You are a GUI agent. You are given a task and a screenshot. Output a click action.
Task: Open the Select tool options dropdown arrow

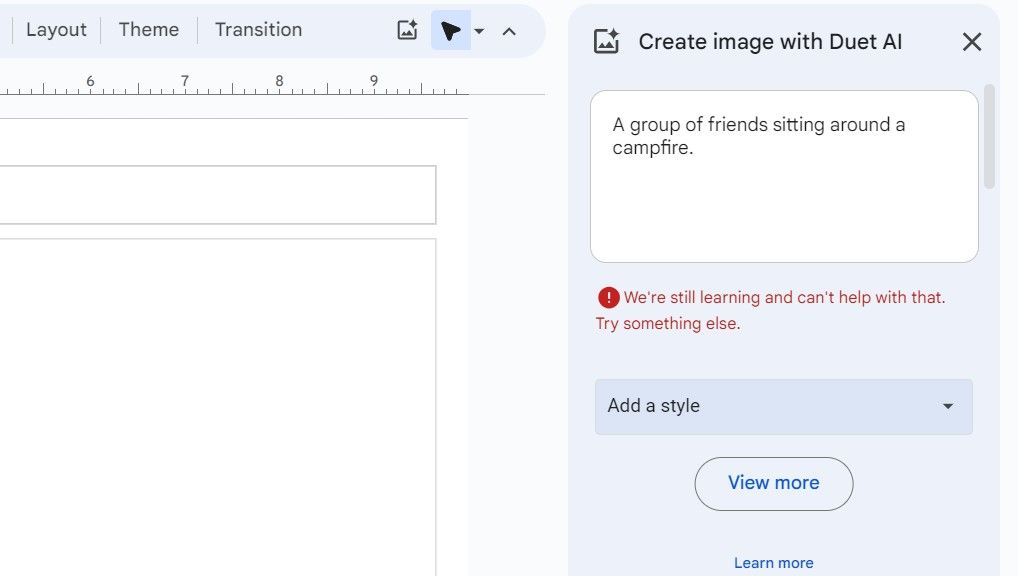click(479, 31)
